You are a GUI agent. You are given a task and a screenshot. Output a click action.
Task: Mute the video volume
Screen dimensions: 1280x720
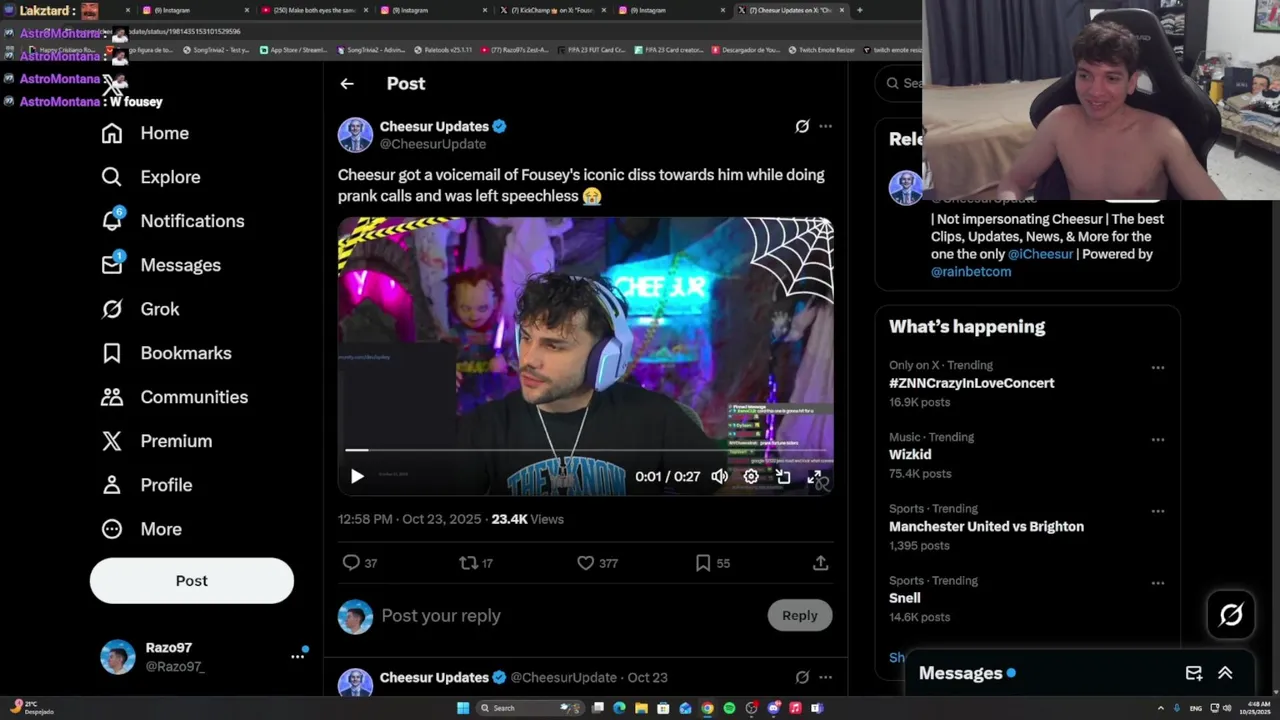tap(719, 477)
